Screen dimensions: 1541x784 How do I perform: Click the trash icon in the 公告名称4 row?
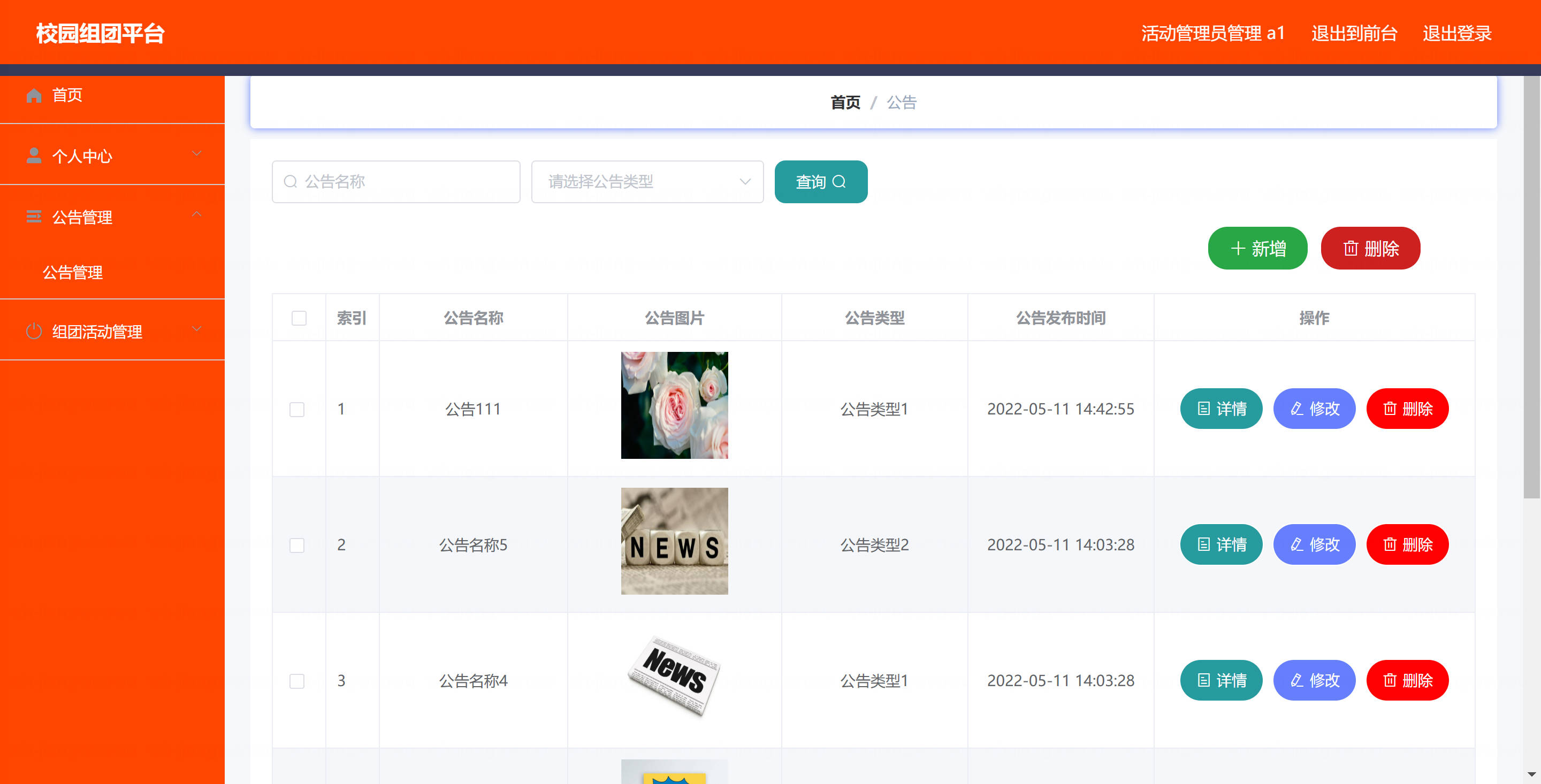[1390, 681]
